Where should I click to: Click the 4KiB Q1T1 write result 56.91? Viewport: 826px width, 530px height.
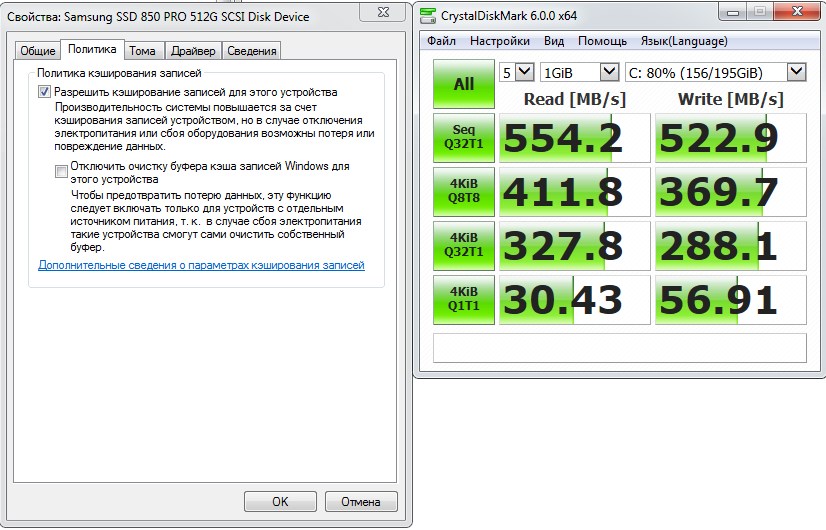(731, 300)
